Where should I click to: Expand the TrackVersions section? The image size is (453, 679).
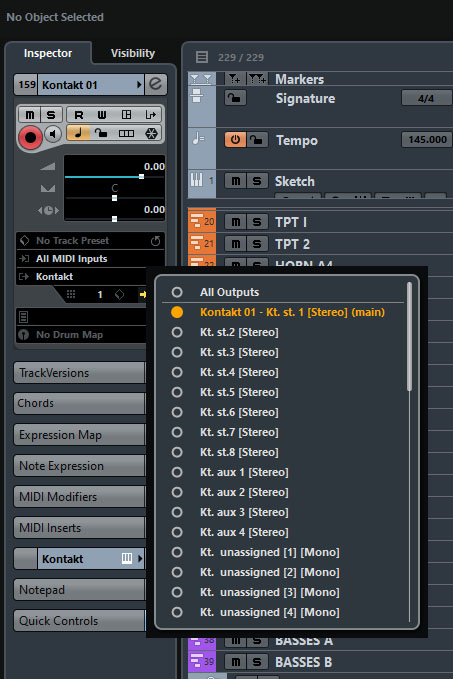point(79,372)
